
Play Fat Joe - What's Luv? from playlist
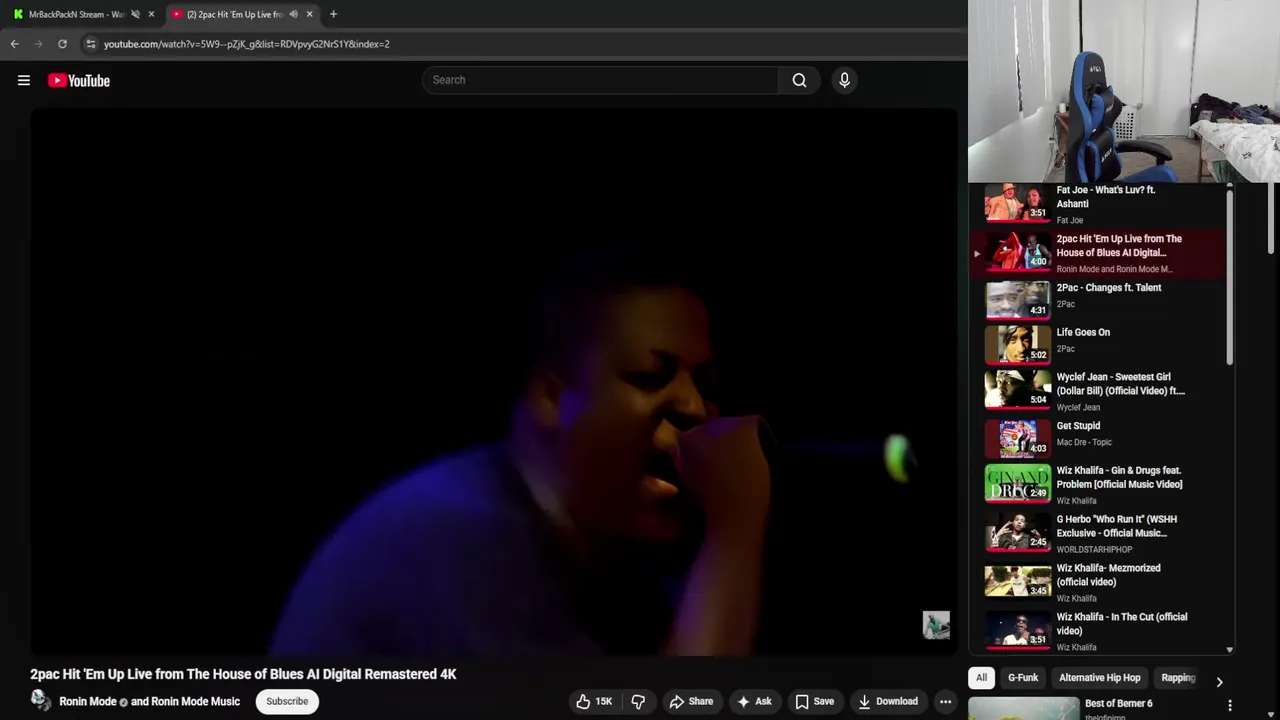1097,204
